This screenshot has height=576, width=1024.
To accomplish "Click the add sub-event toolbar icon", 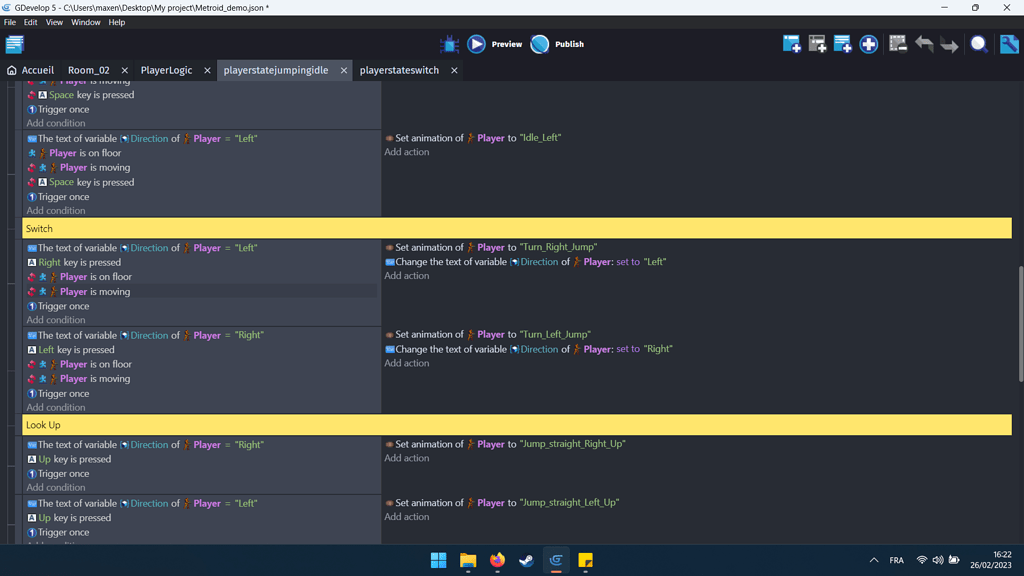I will coord(817,44).
